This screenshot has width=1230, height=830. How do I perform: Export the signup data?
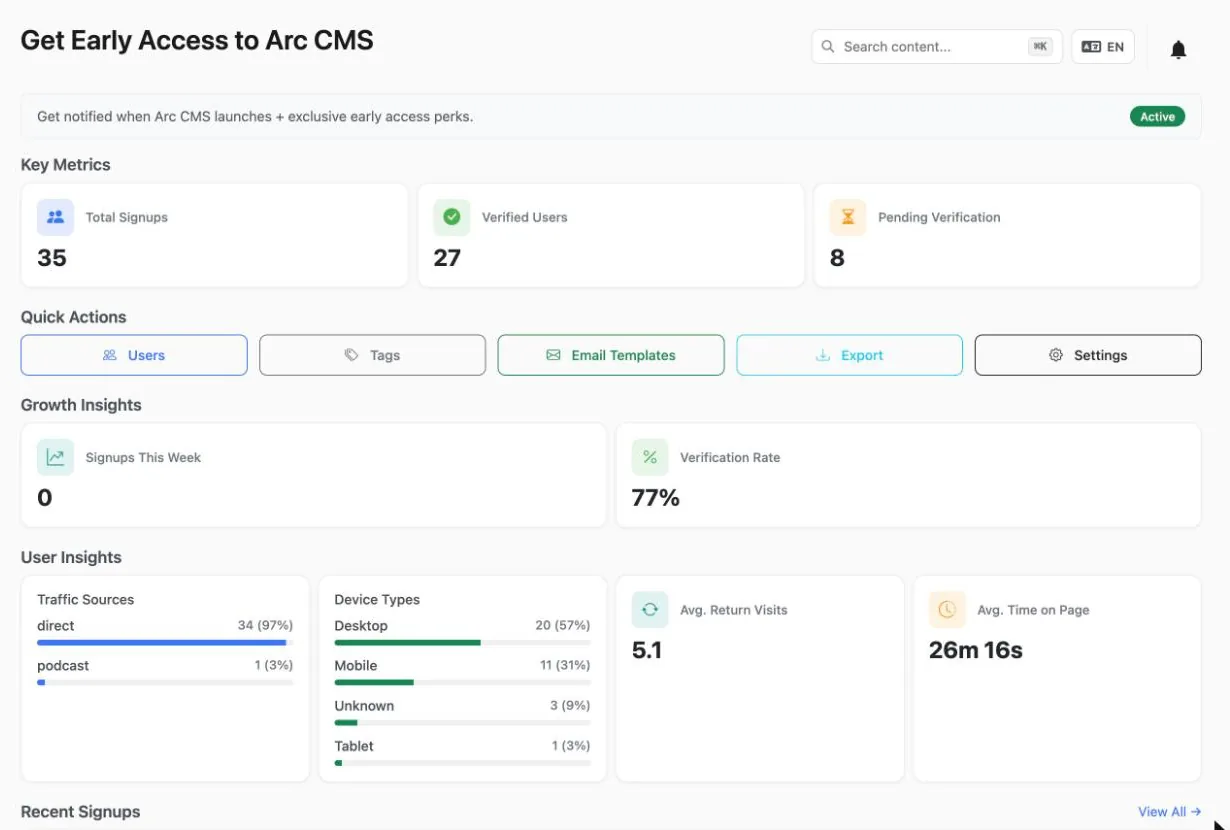click(849, 355)
